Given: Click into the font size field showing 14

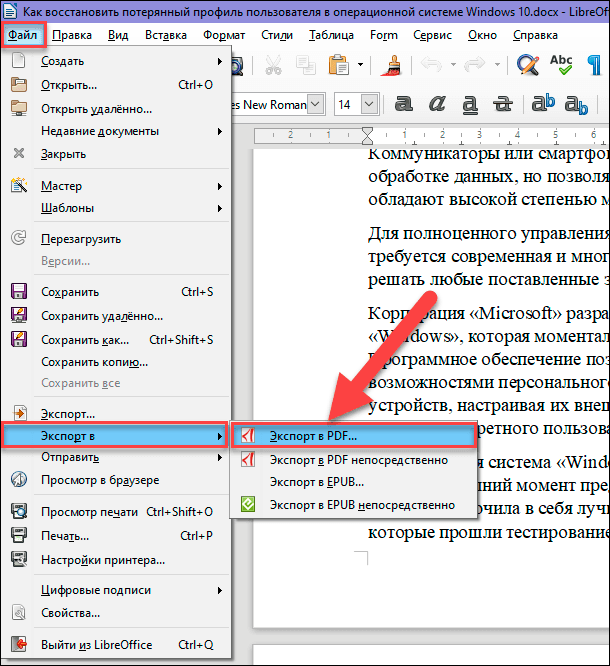Looking at the screenshot, I should [346, 104].
